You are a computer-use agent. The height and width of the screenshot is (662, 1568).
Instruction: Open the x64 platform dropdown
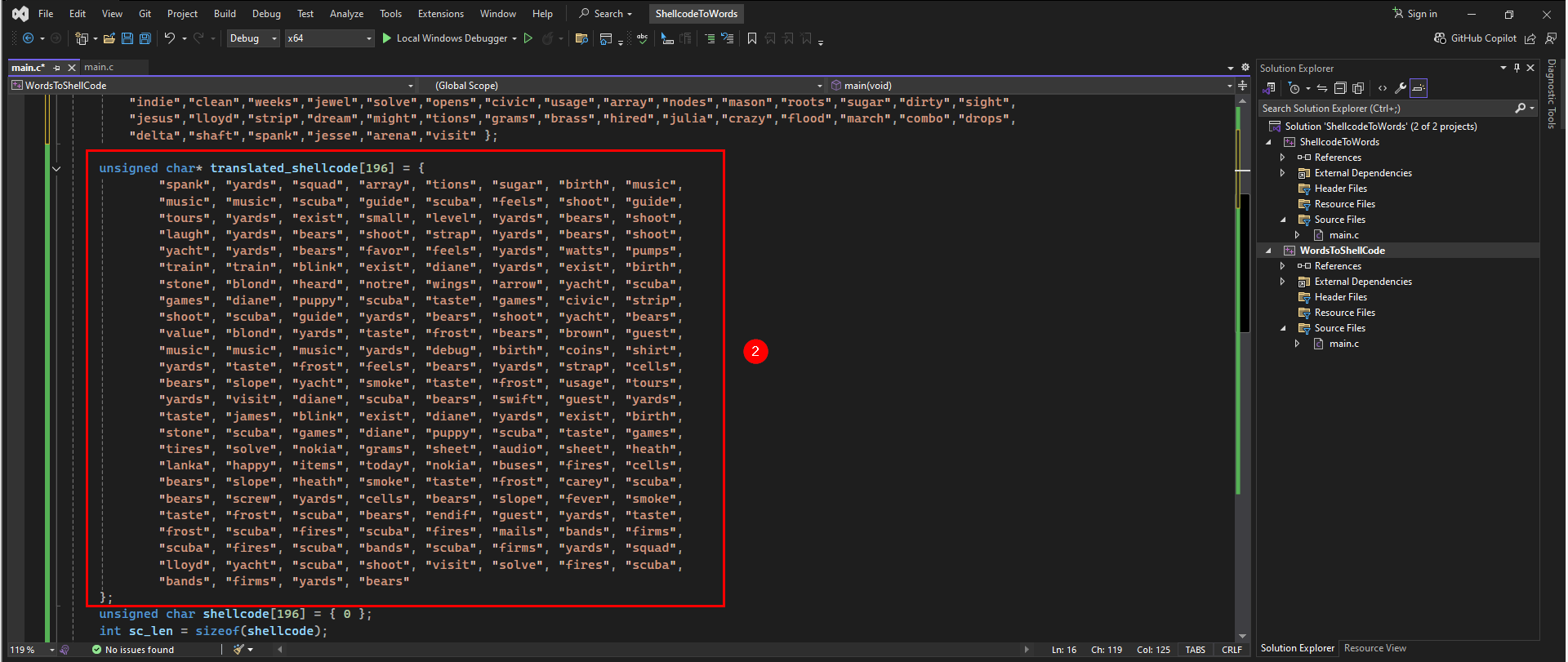coord(329,38)
